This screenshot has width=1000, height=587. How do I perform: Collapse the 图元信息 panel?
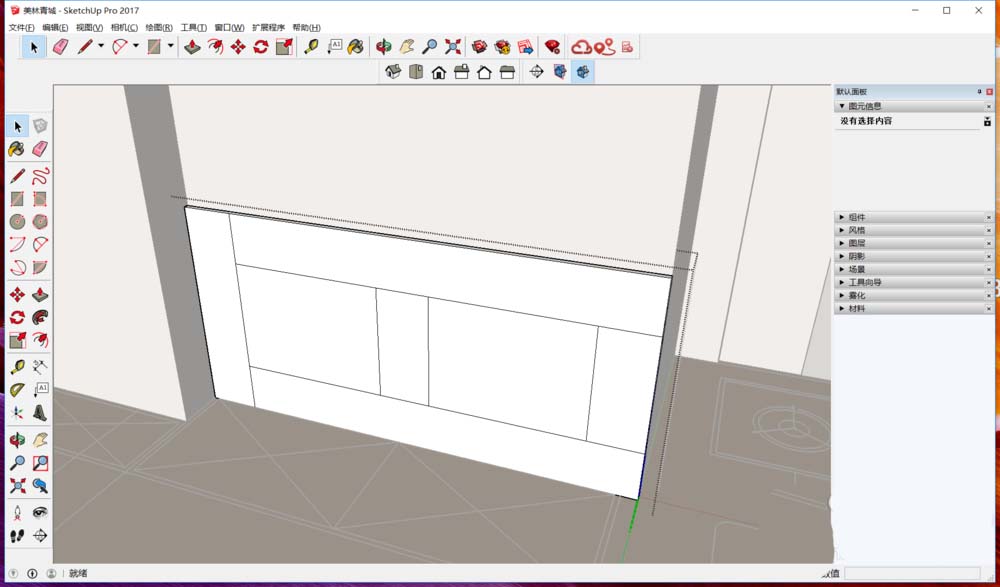pos(843,105)
